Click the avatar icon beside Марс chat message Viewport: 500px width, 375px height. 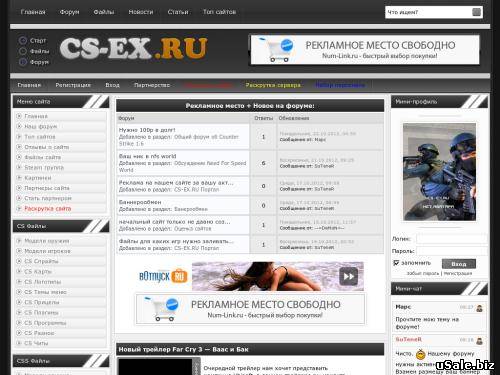tap(479, 308)
